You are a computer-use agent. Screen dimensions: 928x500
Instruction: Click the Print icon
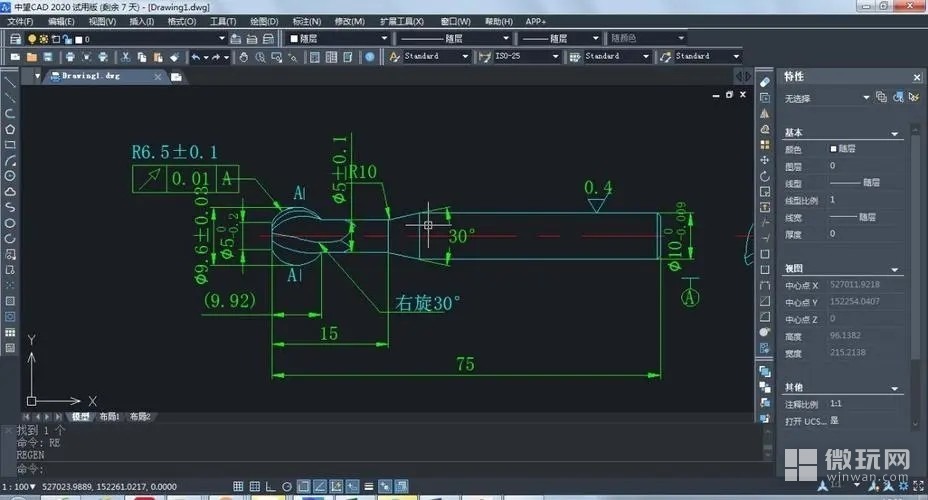[x=70, y=57]
